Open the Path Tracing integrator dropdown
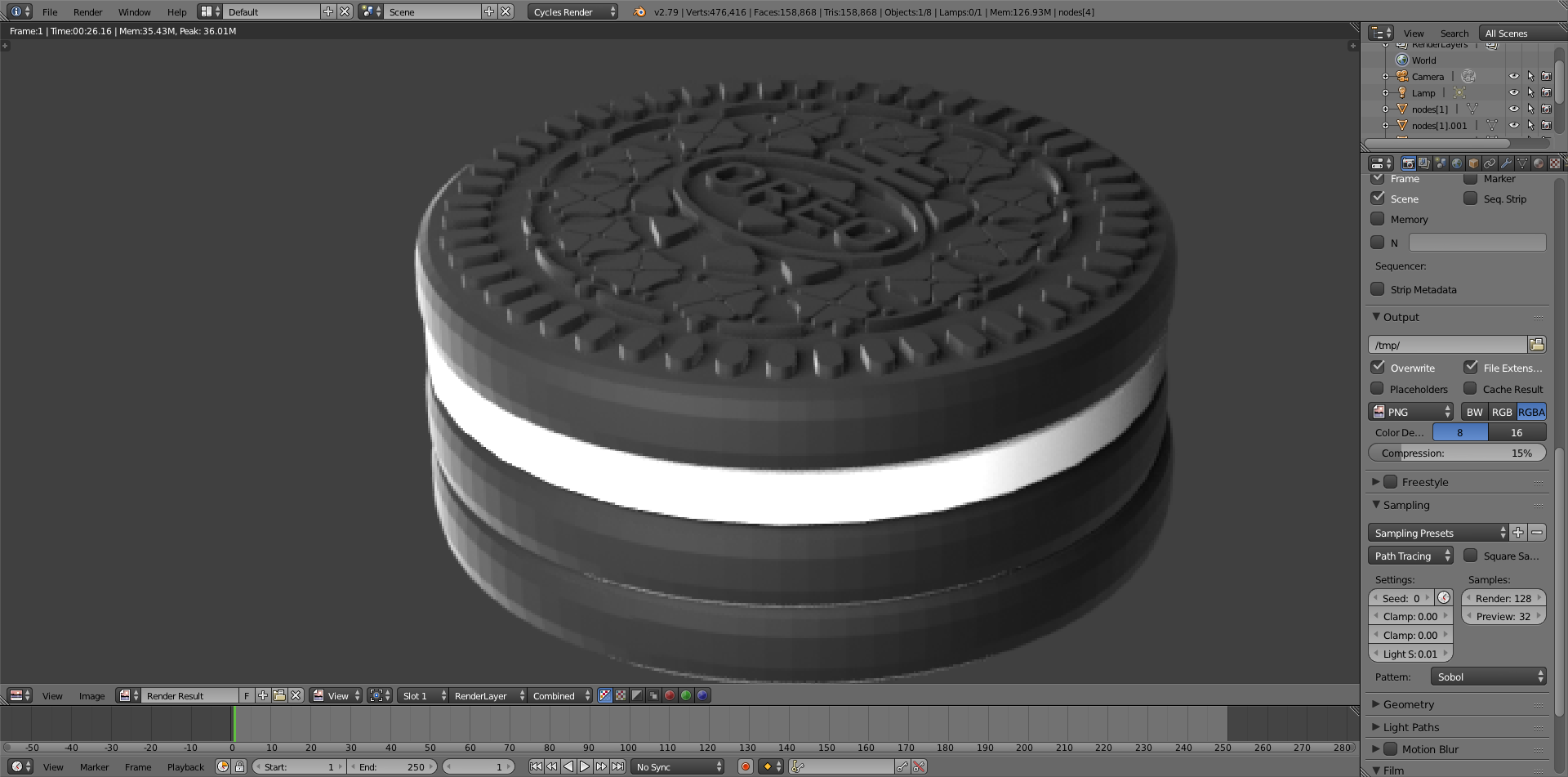Viewport: 1568px width, 777px height. pyautogui.click(x=1410, y=556)
